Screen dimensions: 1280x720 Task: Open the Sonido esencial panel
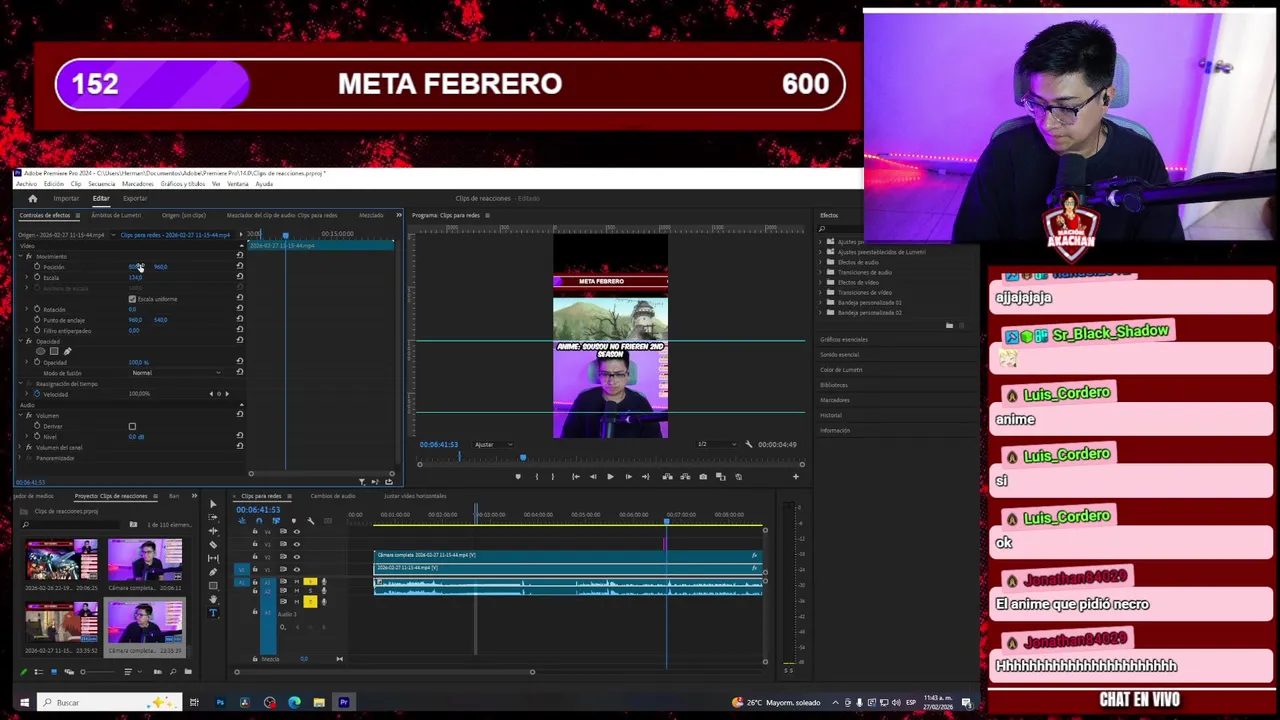click(840, 355)
